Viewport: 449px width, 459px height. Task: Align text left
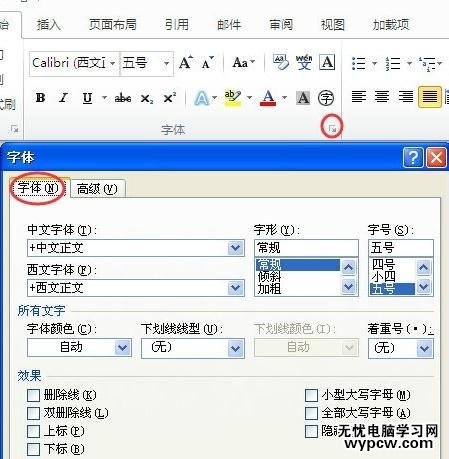tap(359, 97)
